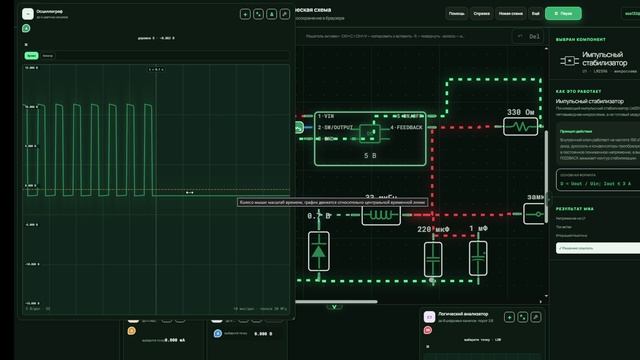Select the highlighted green oscilloscope mode tab
Viewport: 640px width, 360px height.
(31, 56)
